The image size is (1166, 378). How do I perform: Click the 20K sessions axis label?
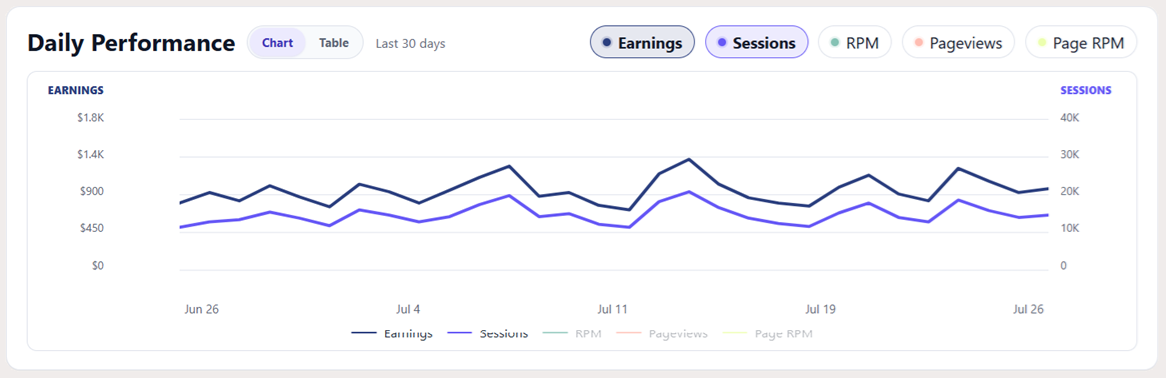[x=1069, y=192]
